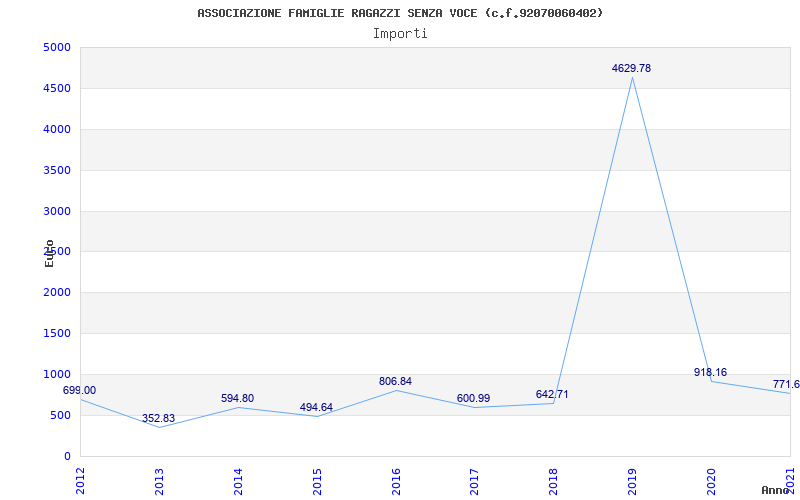
Task: Click the 4500 y-axis tick label
Action: 57,89
